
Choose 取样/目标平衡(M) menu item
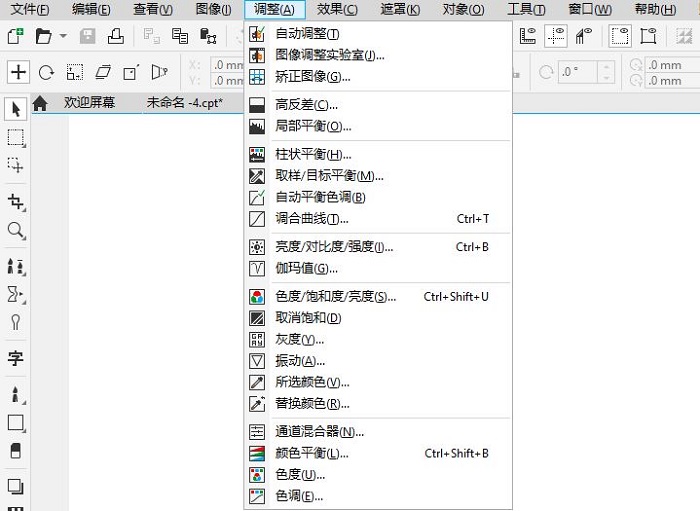click(378, 176)
